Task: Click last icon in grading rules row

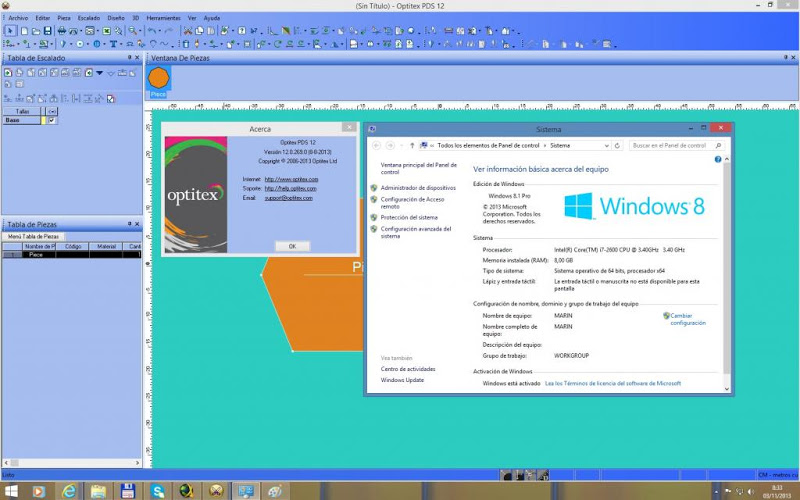Action: coord(111,98)
